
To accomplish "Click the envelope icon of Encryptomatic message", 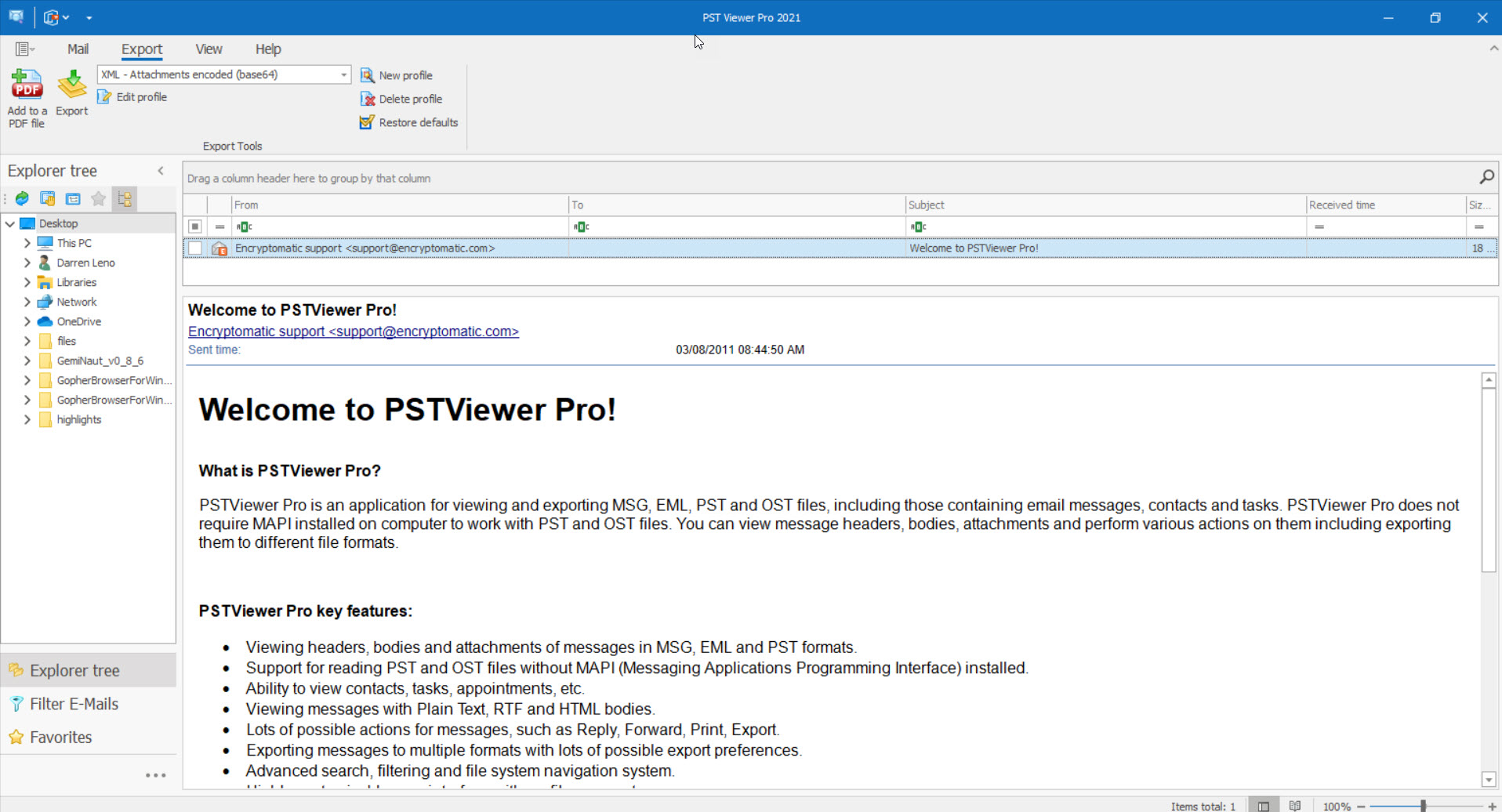I will tap(219, 248).
